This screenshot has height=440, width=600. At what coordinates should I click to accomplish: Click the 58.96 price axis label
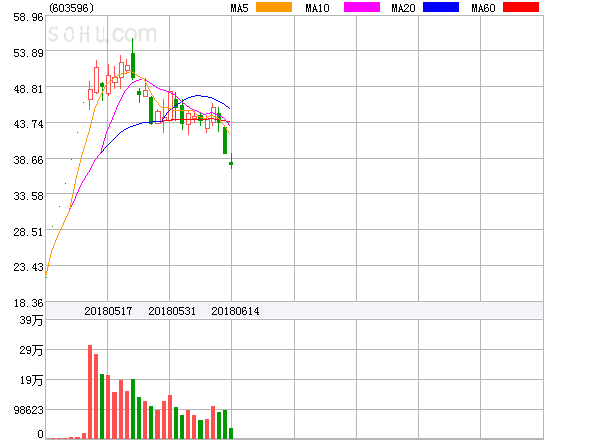pyautogui.click(x=28, y=17)
